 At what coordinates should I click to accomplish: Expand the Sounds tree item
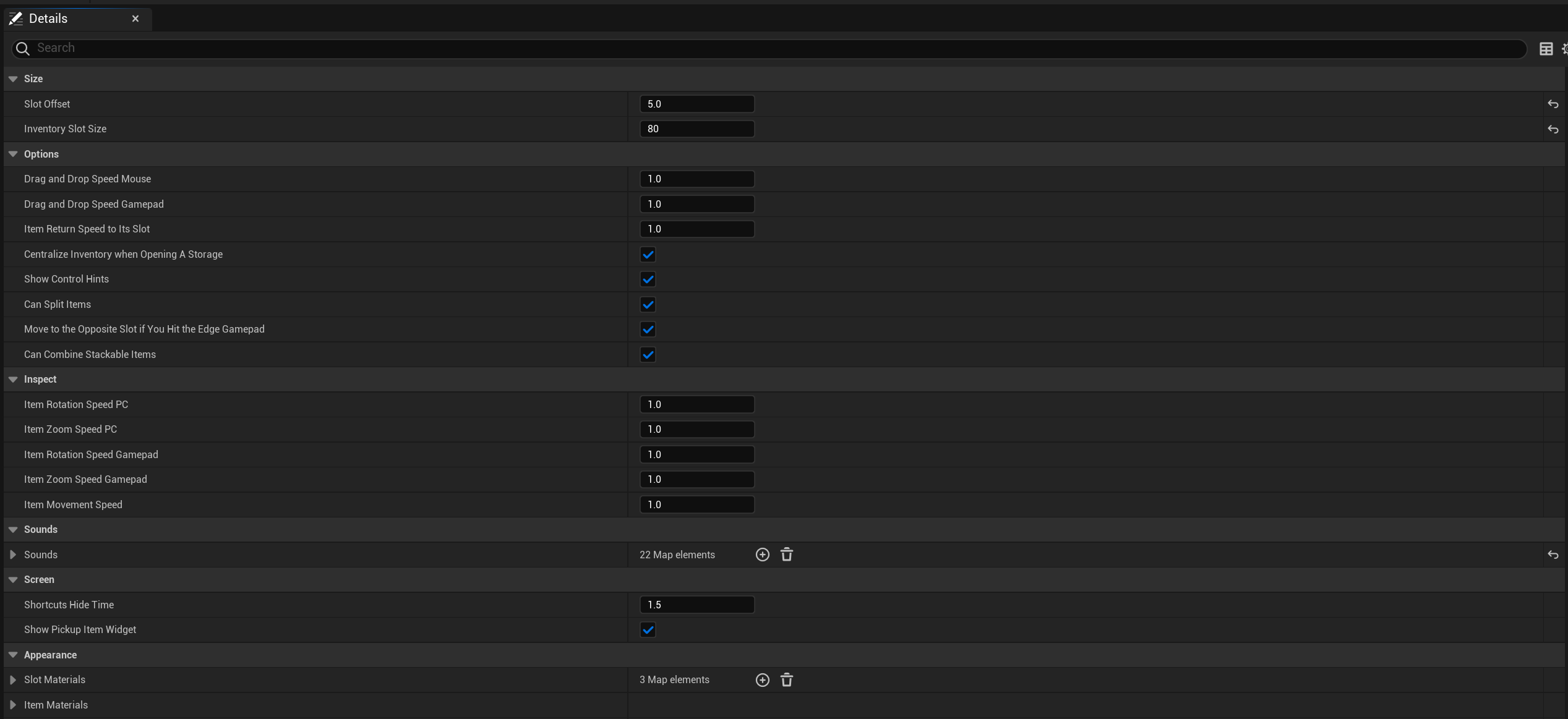click(x=12, y=554)
